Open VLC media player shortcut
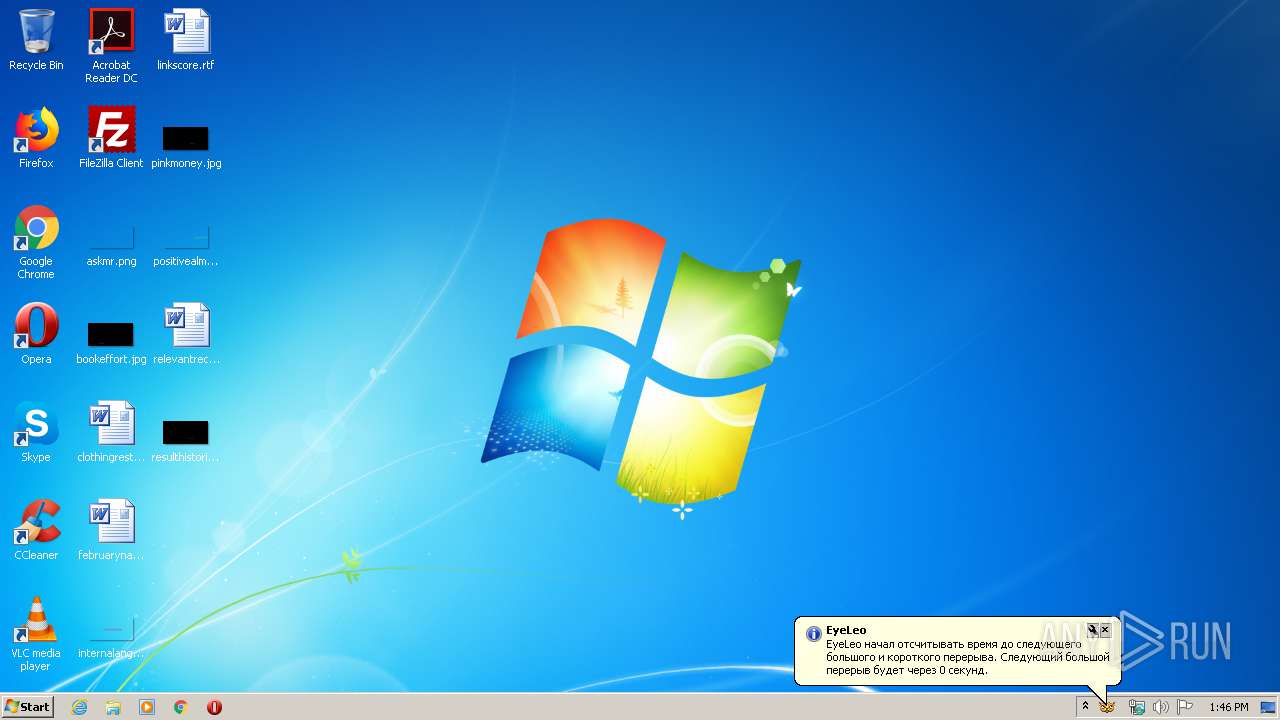Image resolution: width=1280 pixels, height=720 pixels. point(36,634)
